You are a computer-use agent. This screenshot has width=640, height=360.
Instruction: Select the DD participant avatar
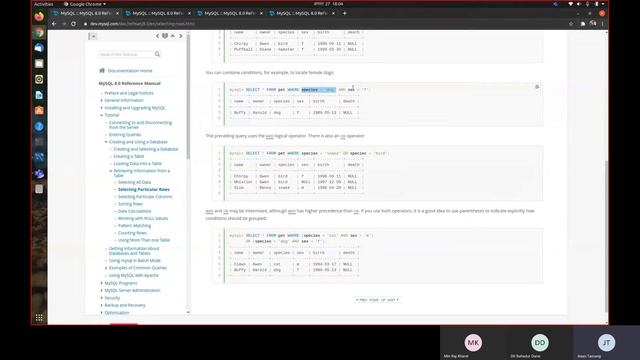tap(540, 343)
